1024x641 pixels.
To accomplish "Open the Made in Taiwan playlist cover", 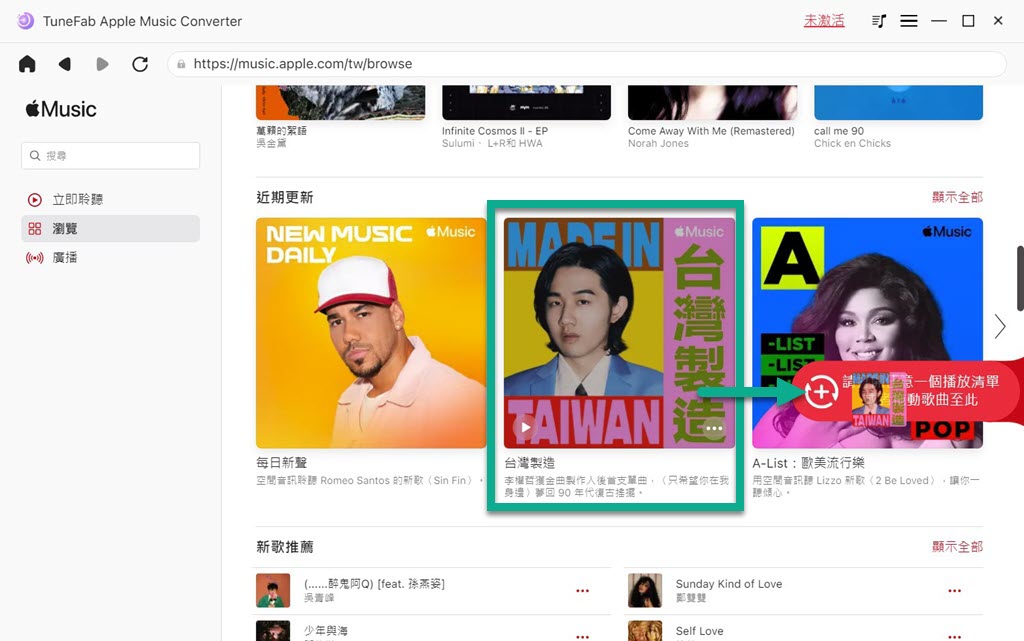I will (x=619, y=333).
